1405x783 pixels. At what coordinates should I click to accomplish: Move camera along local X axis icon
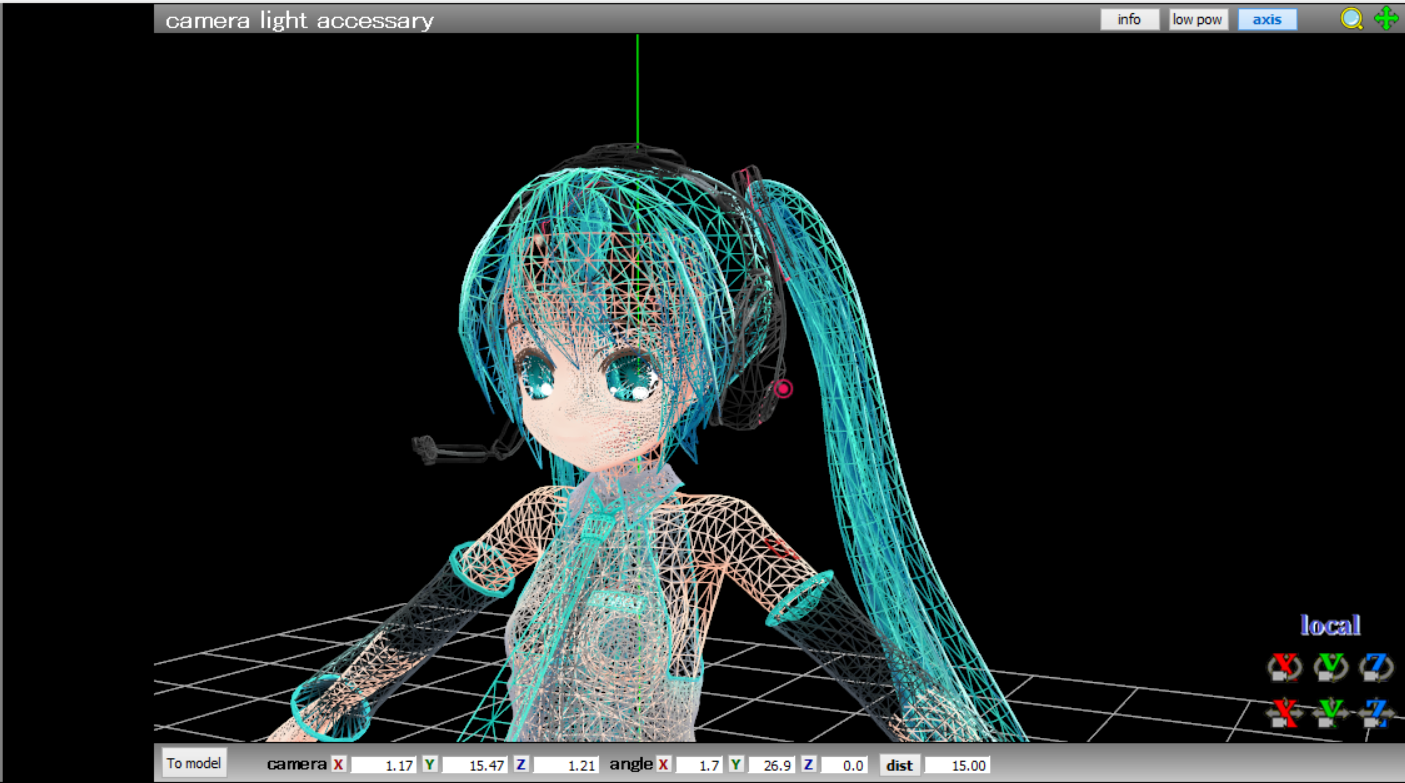tap(1285, 711)
